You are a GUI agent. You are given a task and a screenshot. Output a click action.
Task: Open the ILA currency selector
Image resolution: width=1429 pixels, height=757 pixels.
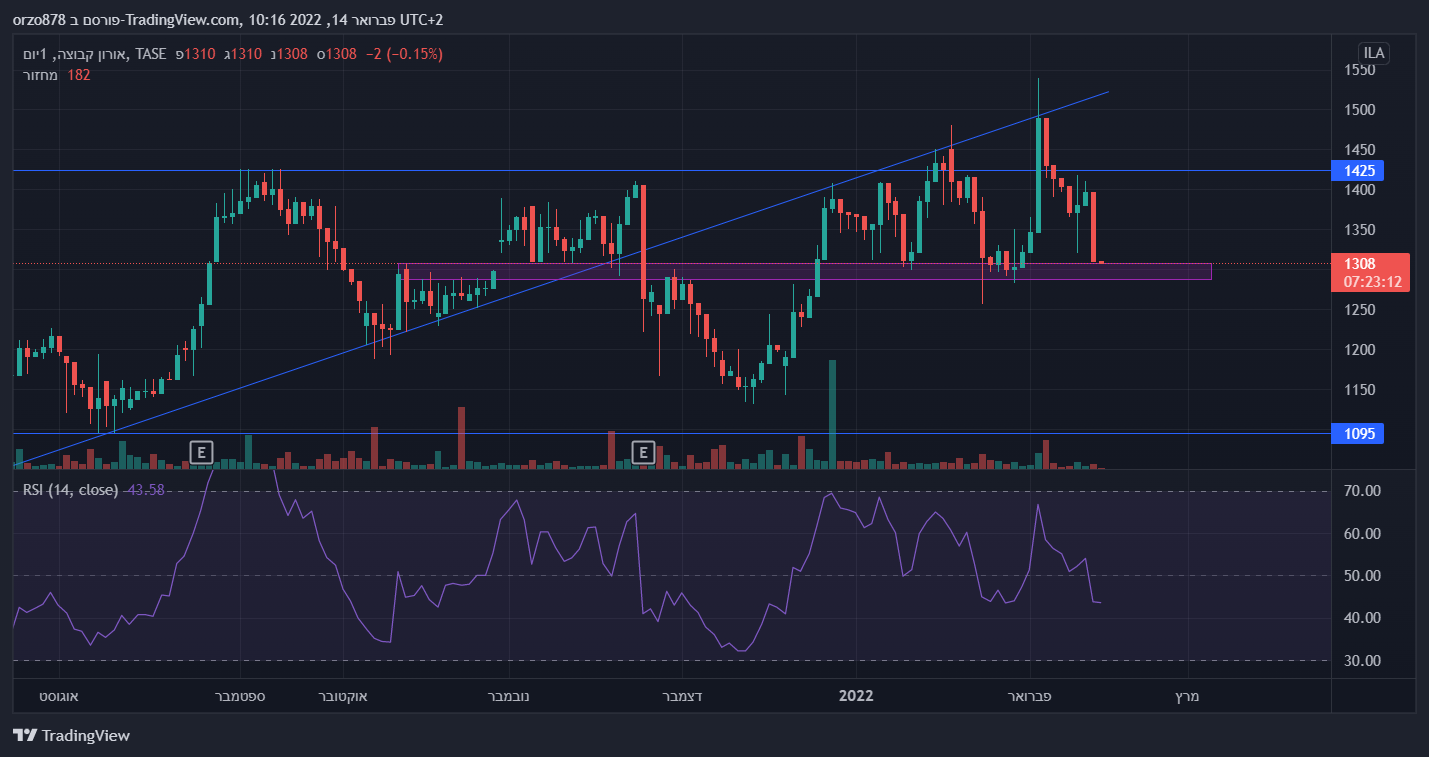(x=1373, y=53)
